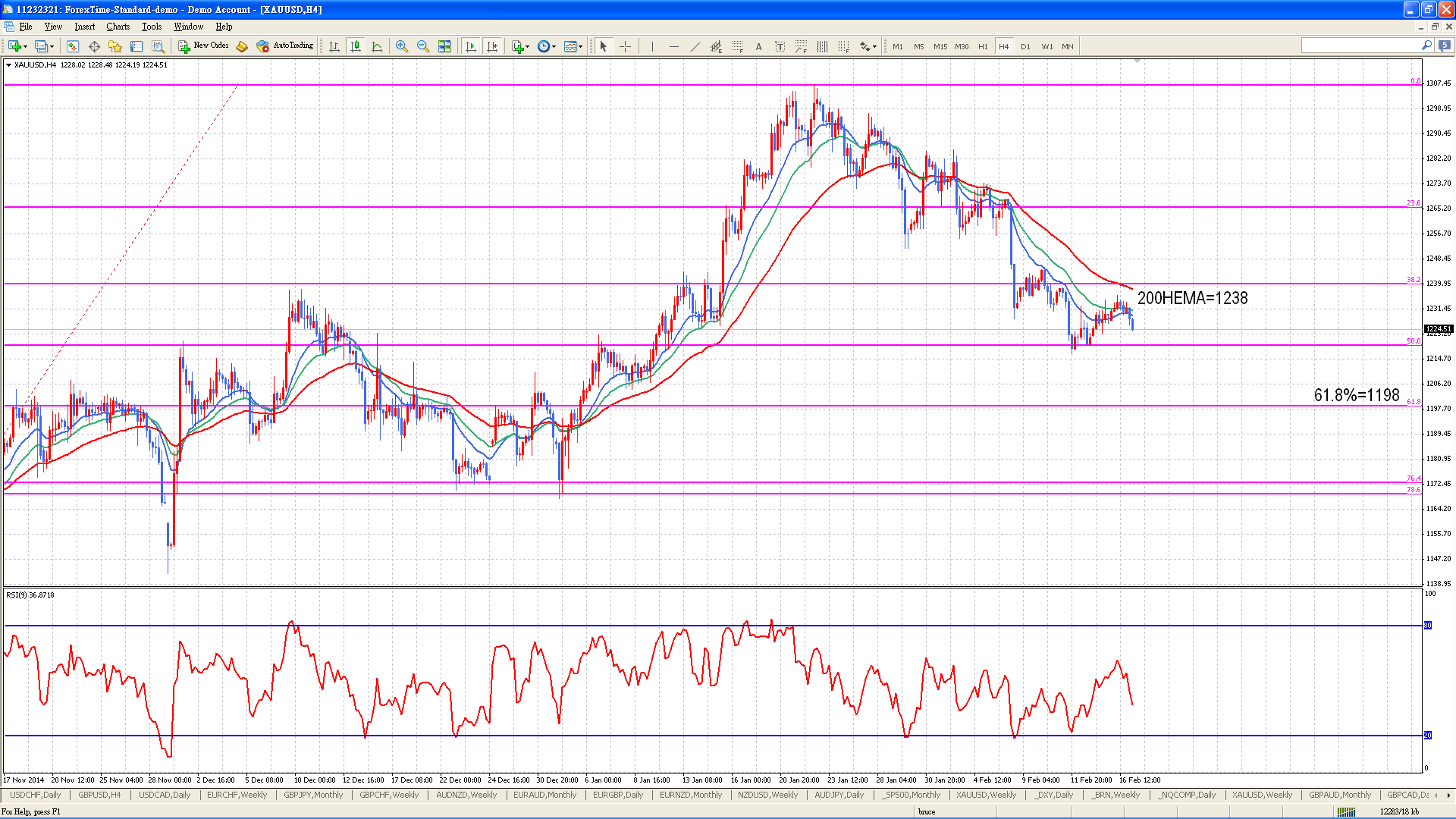This screenshot has width=1456, height=819.
Task: Open the MetaEditor book icon
Action: coord(242,46)
